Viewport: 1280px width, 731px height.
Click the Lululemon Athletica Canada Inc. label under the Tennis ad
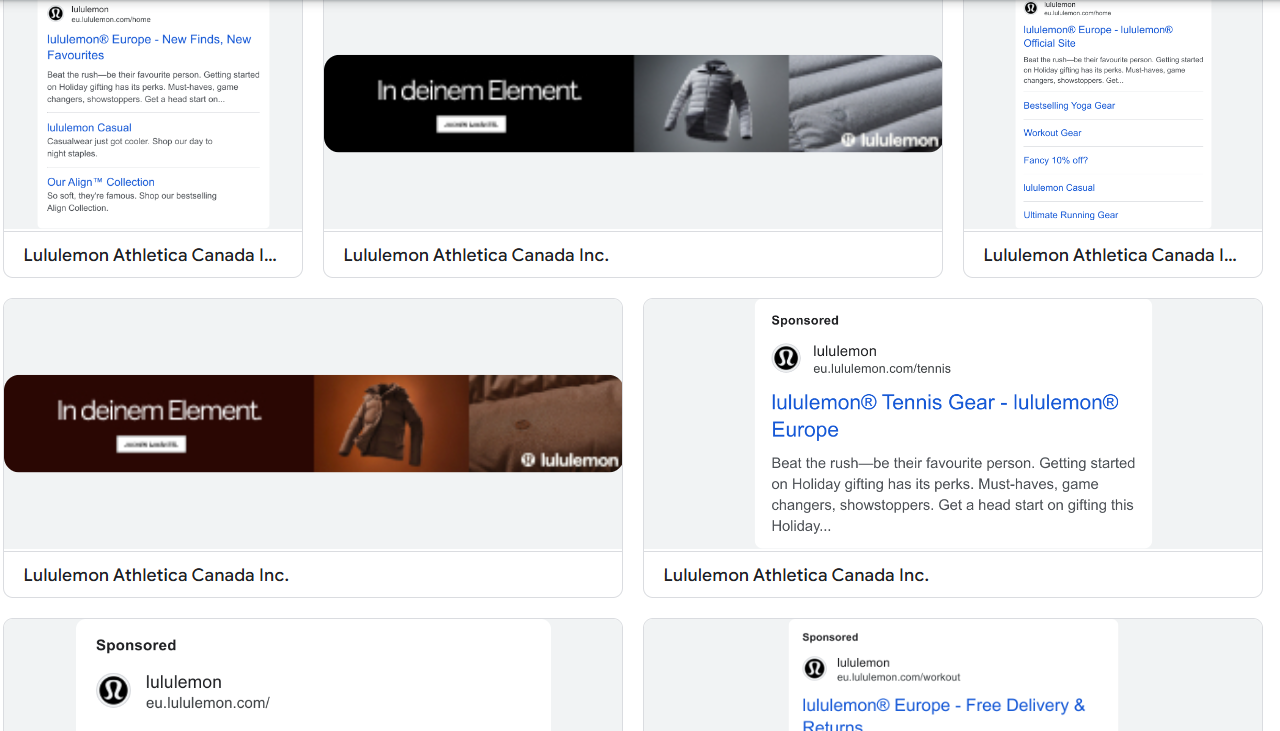796,575
